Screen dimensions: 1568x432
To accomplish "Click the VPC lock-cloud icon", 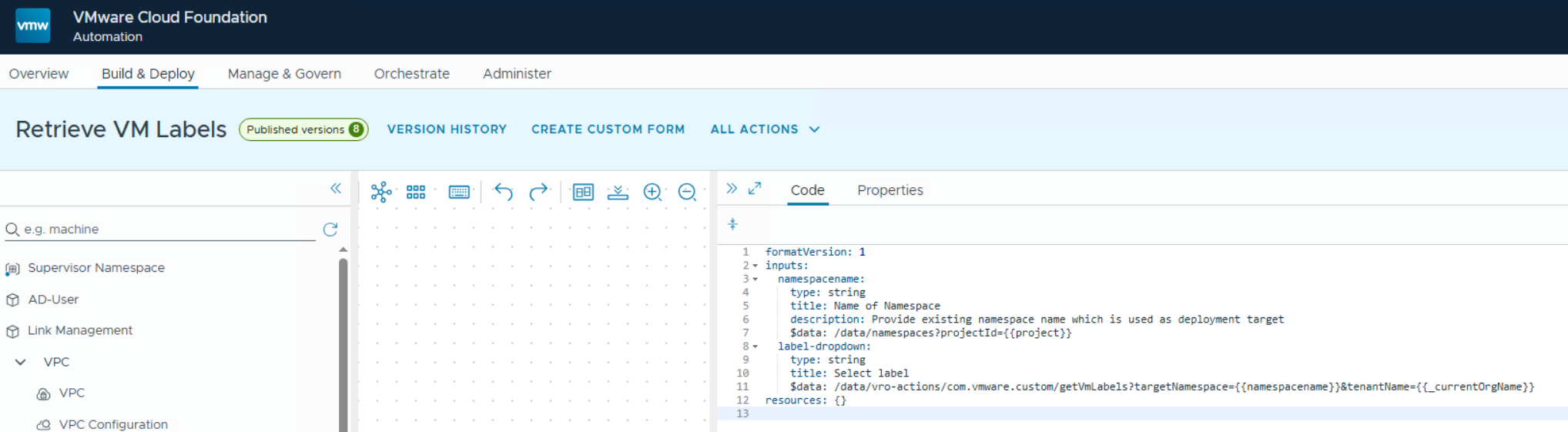I will (44, 393).
